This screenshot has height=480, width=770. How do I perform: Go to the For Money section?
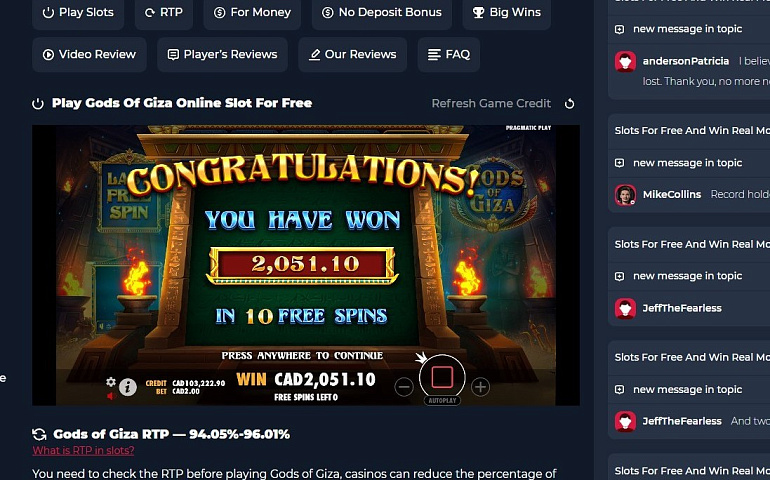[252, 12]
